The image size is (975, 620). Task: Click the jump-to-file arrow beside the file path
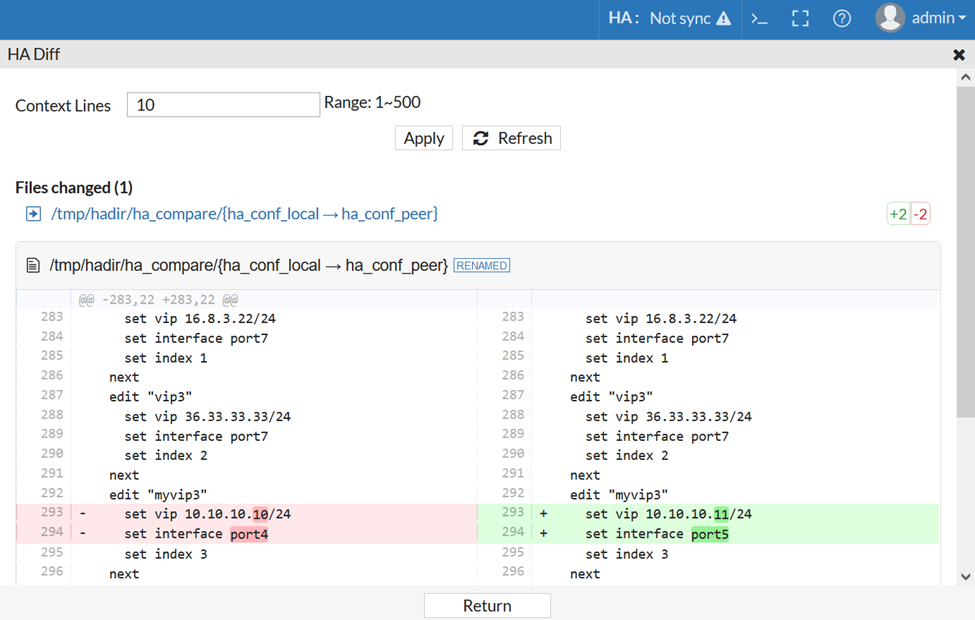(32, 213)
